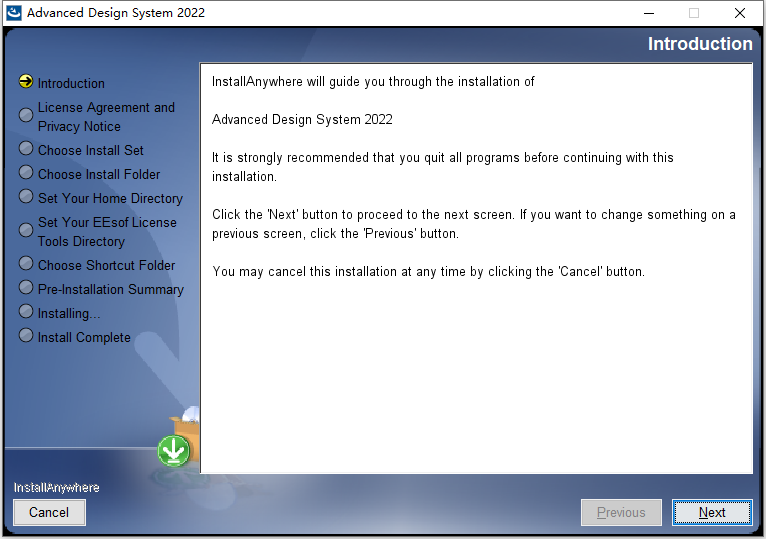The width and height of the screenshot is (766, 539).
Task: Click the 'InstallAnywhere will guide you' sentence
Action: 373,81
